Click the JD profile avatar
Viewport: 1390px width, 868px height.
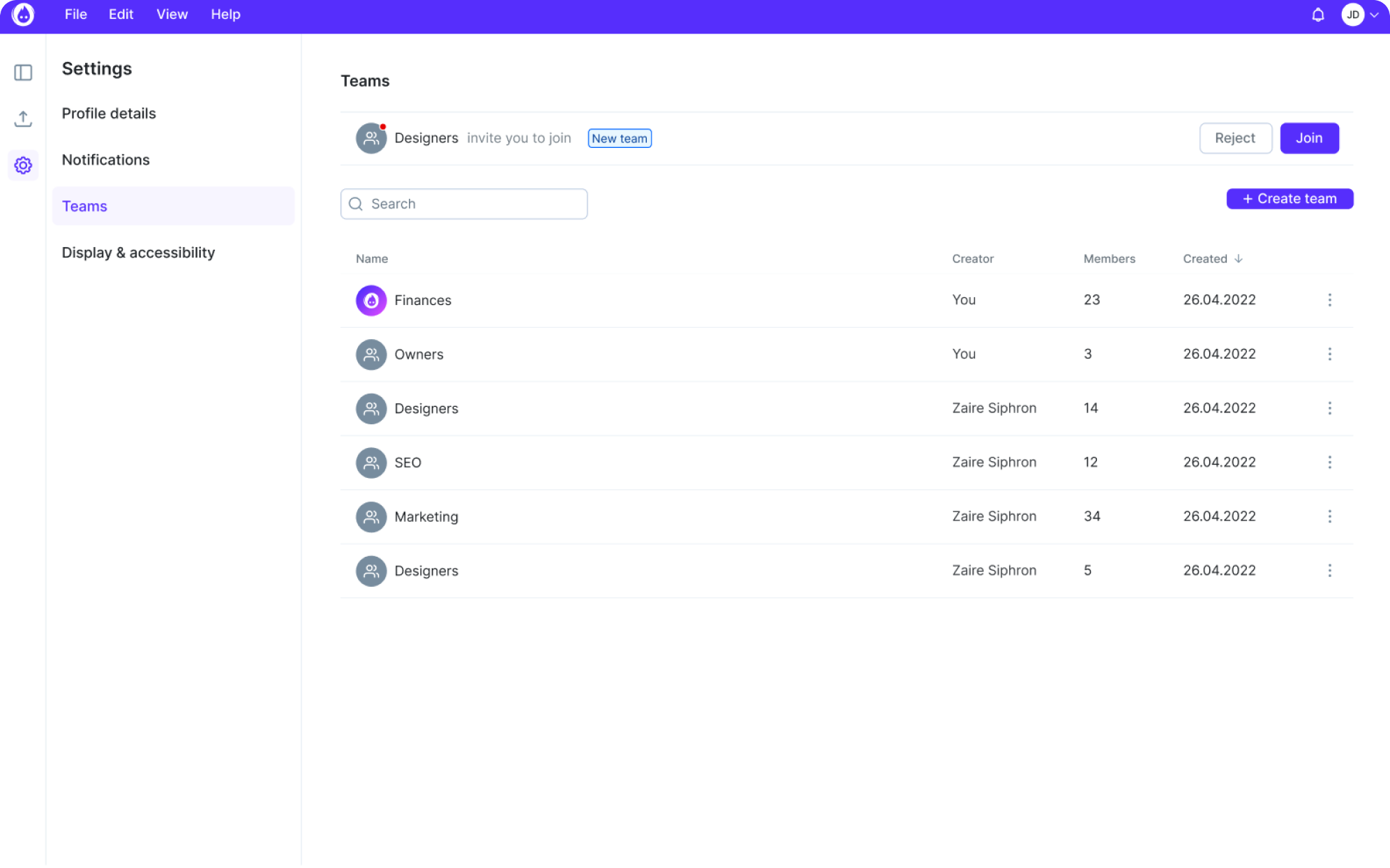pyautogui.click(x=1352, y=14)
